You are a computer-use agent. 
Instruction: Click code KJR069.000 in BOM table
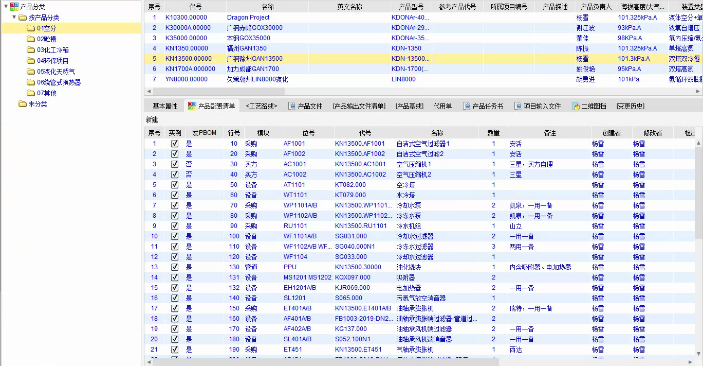352,288
